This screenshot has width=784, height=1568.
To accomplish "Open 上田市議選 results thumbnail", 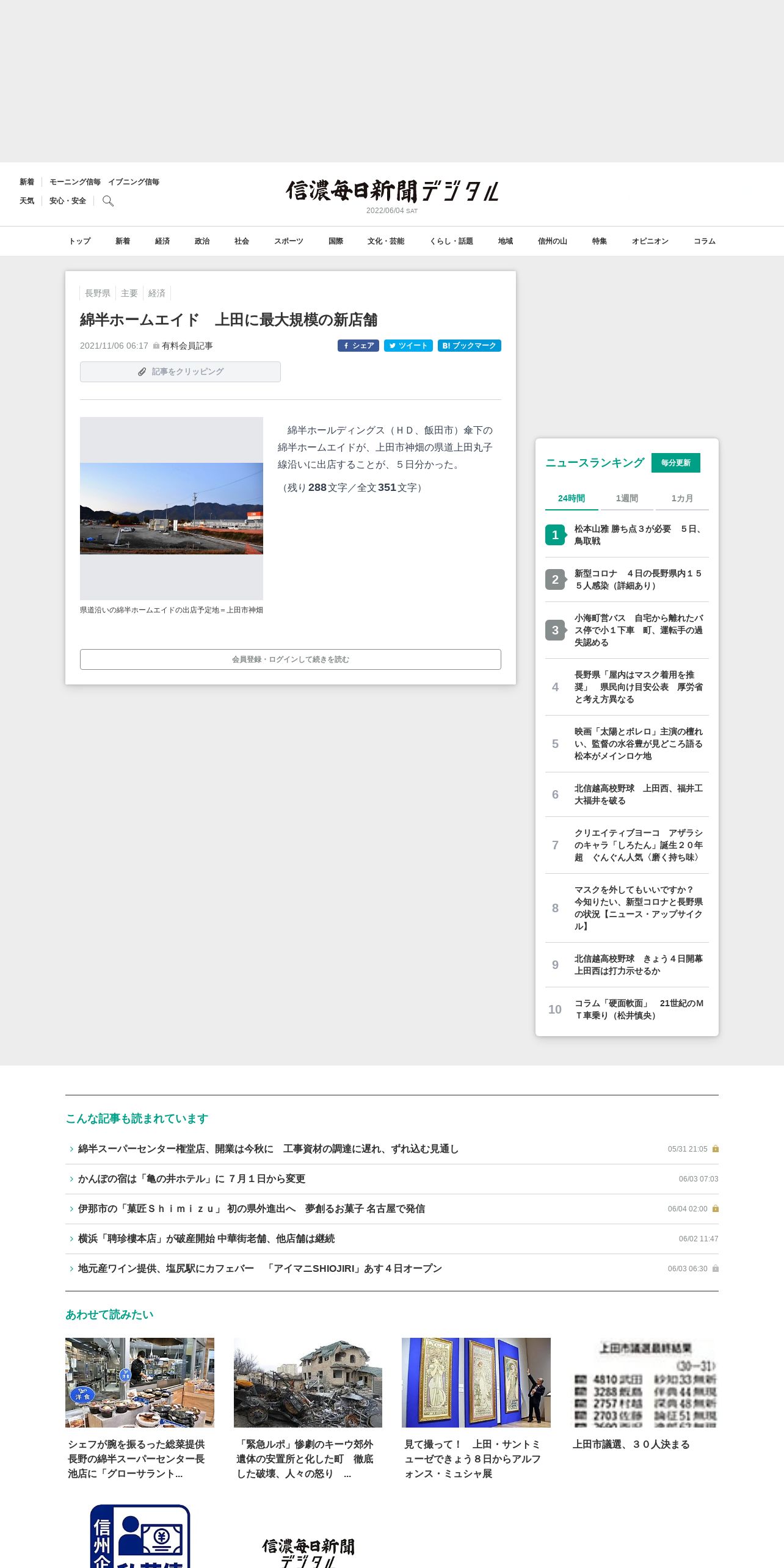I will [644, 1382].
